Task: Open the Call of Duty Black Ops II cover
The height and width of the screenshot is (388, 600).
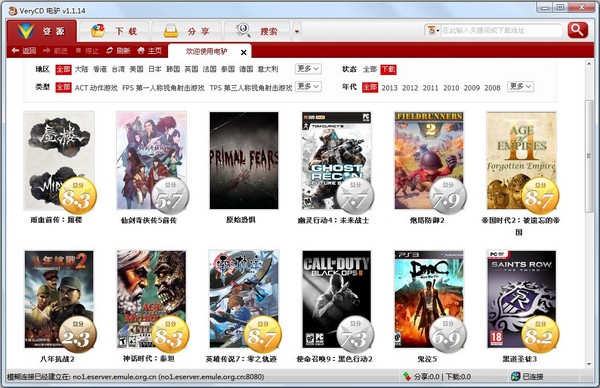Action: [x=336, y=299]
